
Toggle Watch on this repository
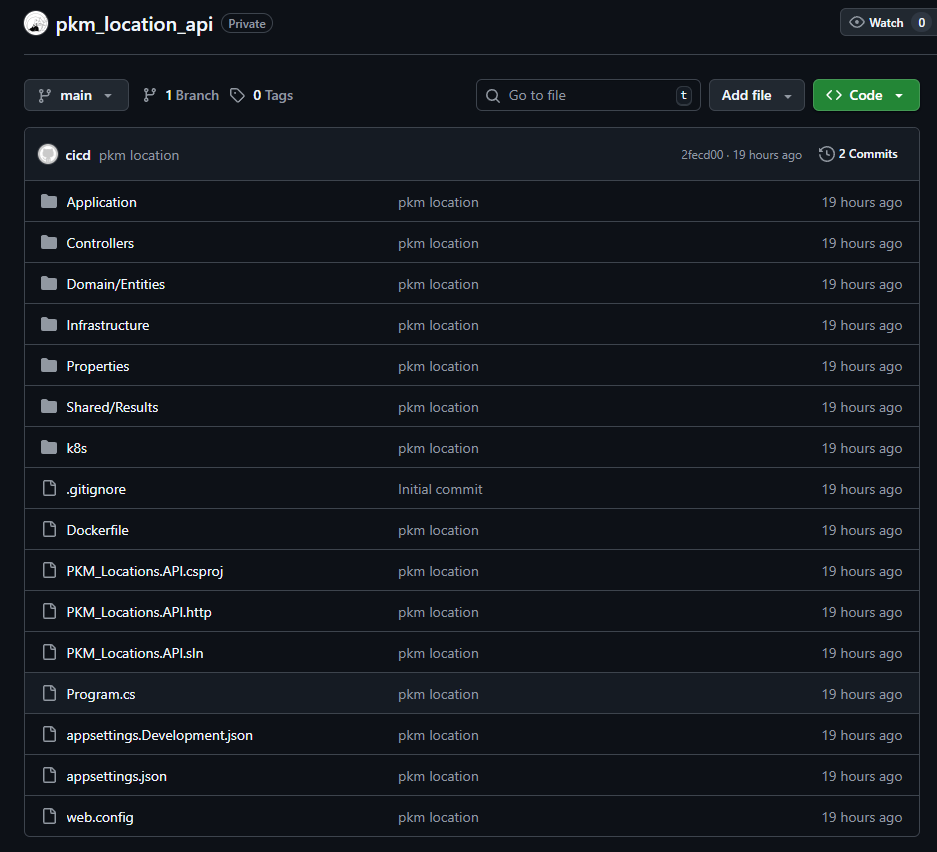pyautogui.click(x=877, y=23)
